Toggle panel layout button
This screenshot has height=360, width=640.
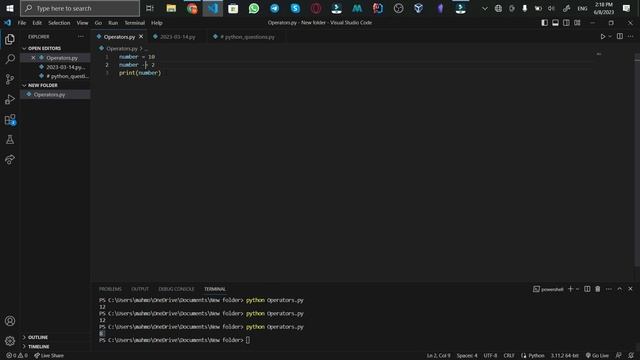(556, 23)
